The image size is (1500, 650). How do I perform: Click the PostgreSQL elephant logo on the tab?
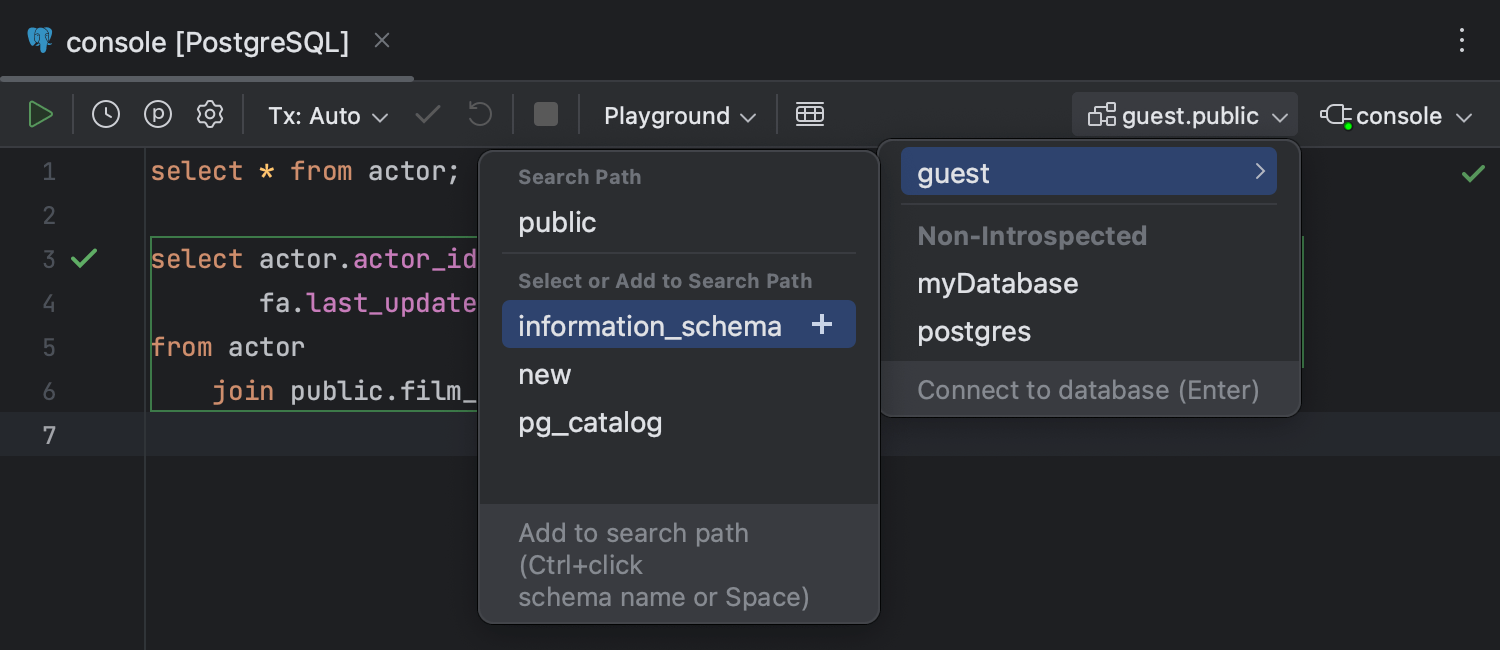tap(39, 41)
